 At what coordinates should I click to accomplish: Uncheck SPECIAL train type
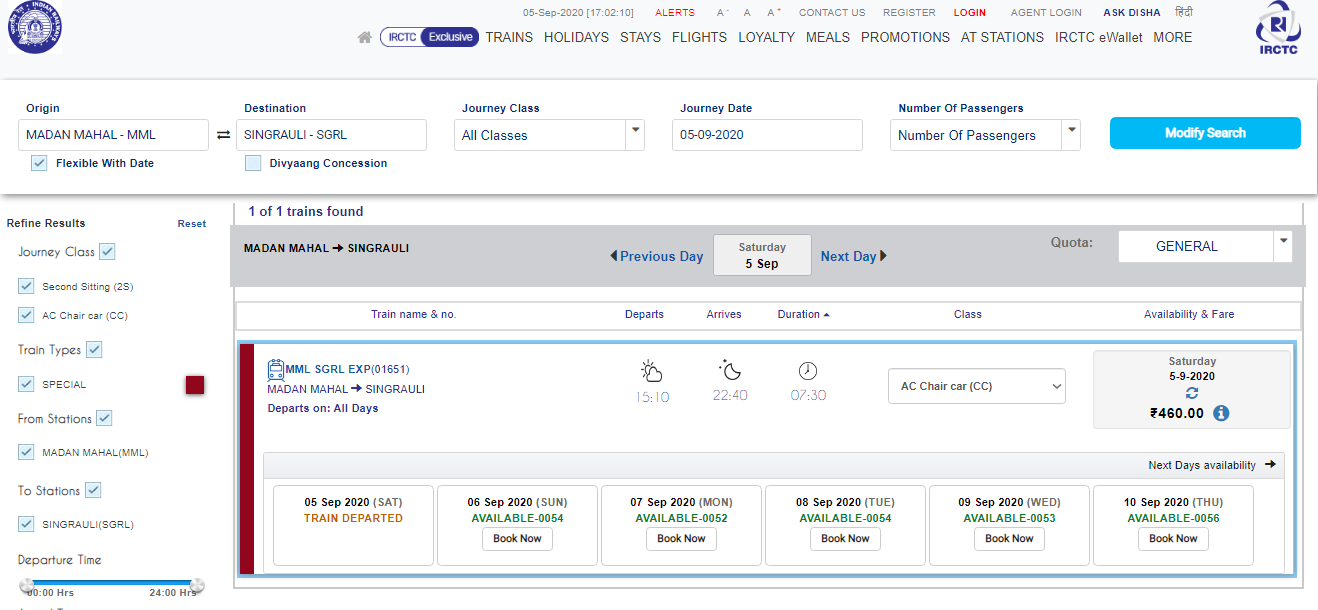point(26,384)
